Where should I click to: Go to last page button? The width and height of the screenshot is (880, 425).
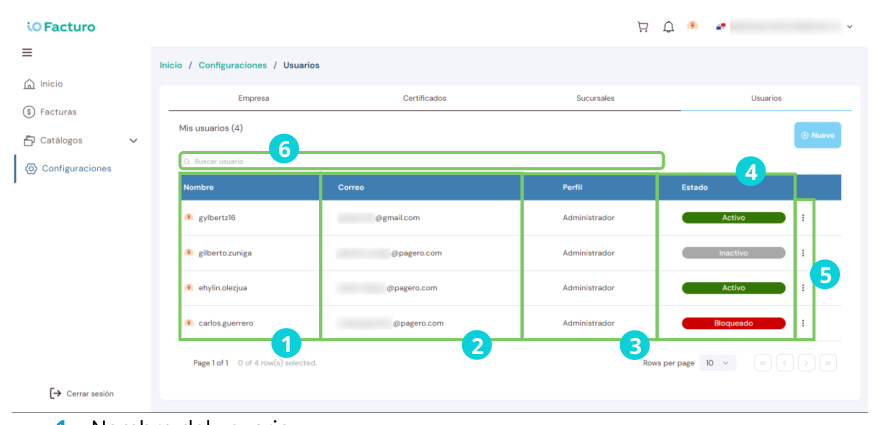click(x=828, y=363)
